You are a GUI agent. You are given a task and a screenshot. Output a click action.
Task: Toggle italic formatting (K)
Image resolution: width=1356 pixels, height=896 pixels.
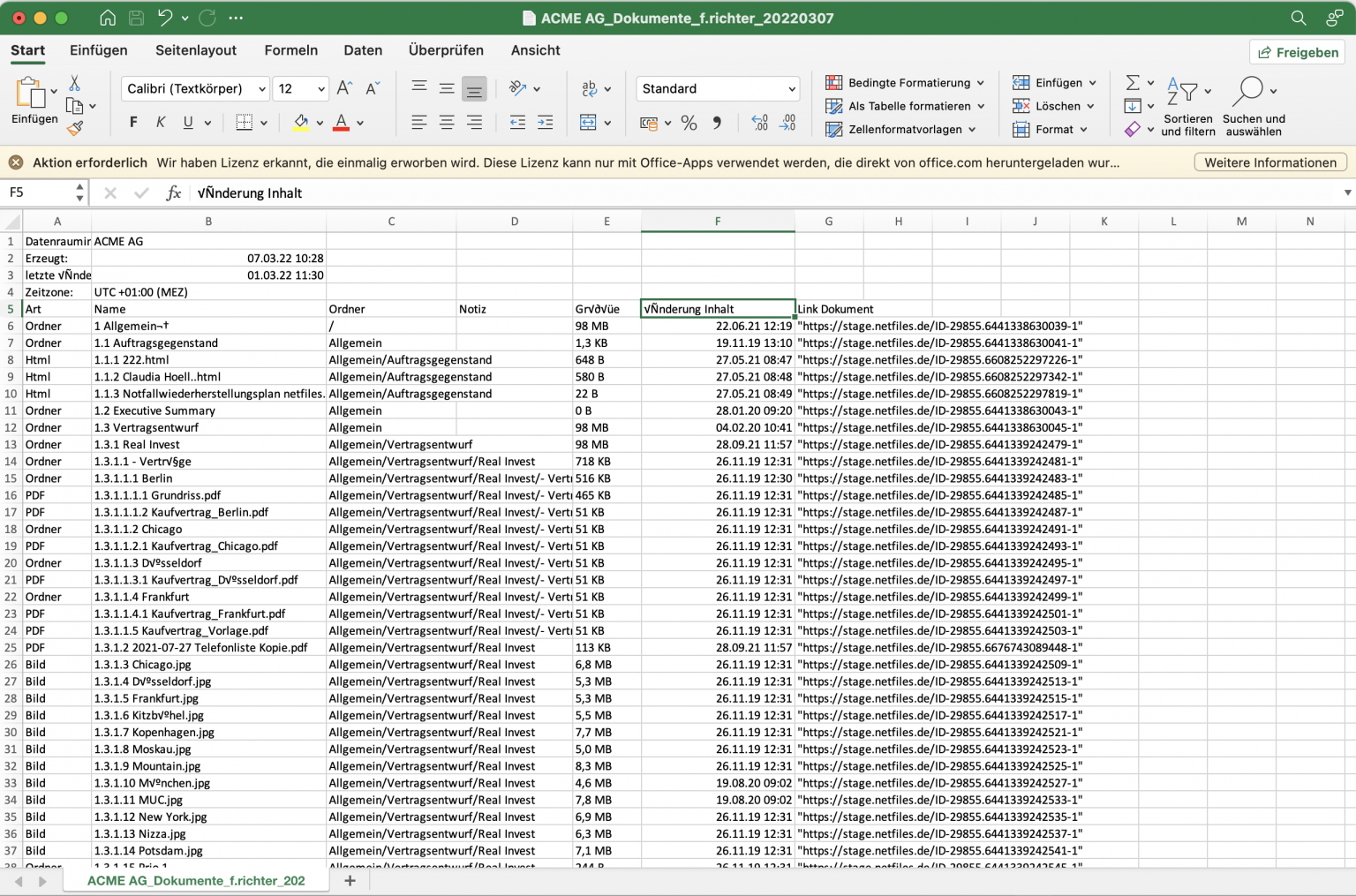pyautogui.click(x=161, y=123)
